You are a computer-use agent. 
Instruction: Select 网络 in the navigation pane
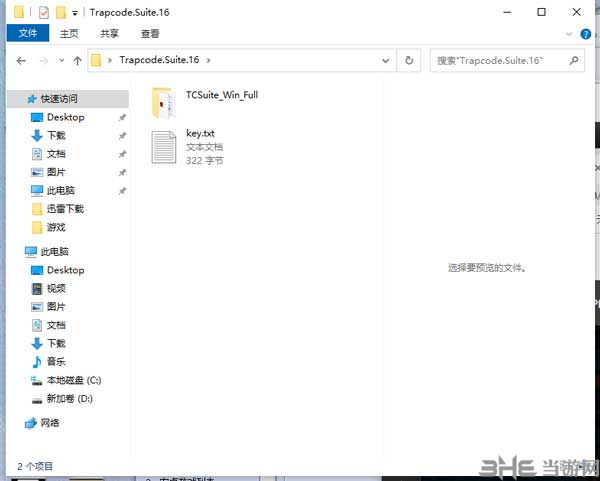coord(50,423)
